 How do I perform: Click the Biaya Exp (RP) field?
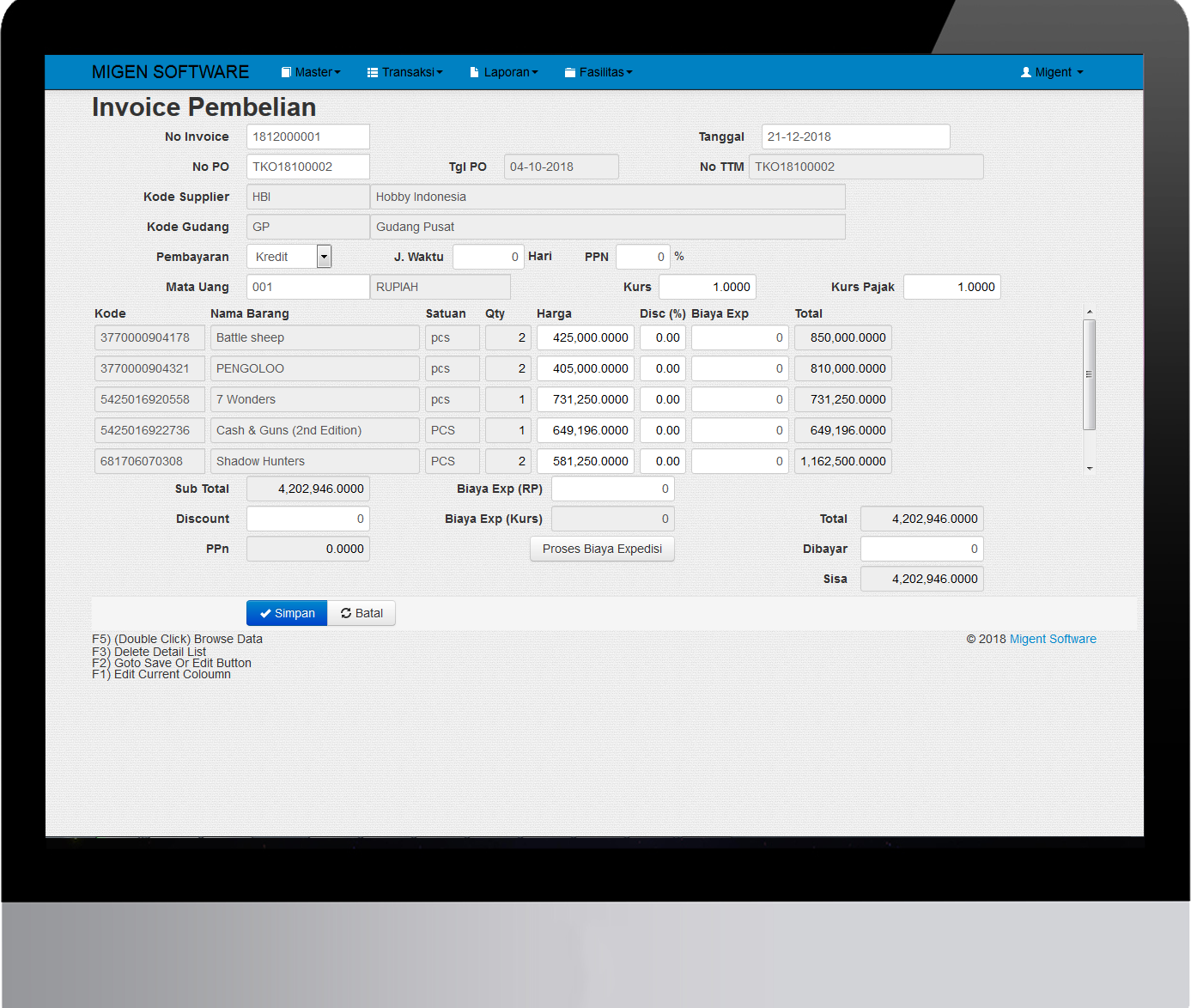pyautogui.click(x=613, y=489)
